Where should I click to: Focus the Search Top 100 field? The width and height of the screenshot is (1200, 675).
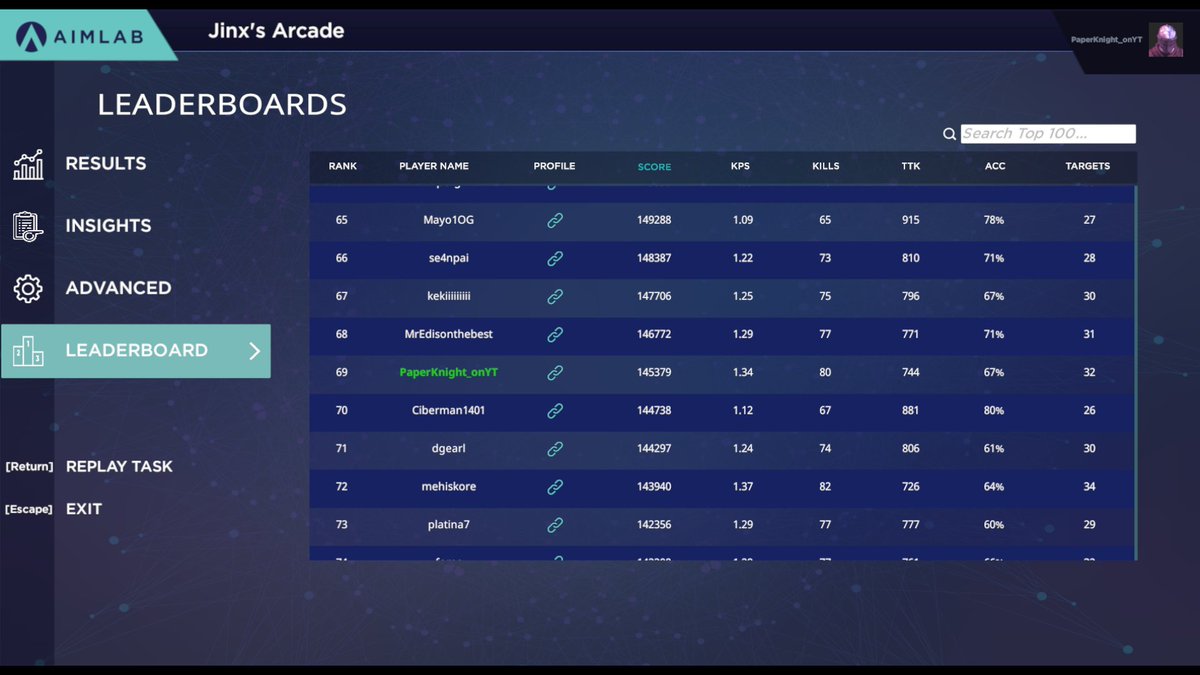pyautogui.click(x=1048, y=134)
